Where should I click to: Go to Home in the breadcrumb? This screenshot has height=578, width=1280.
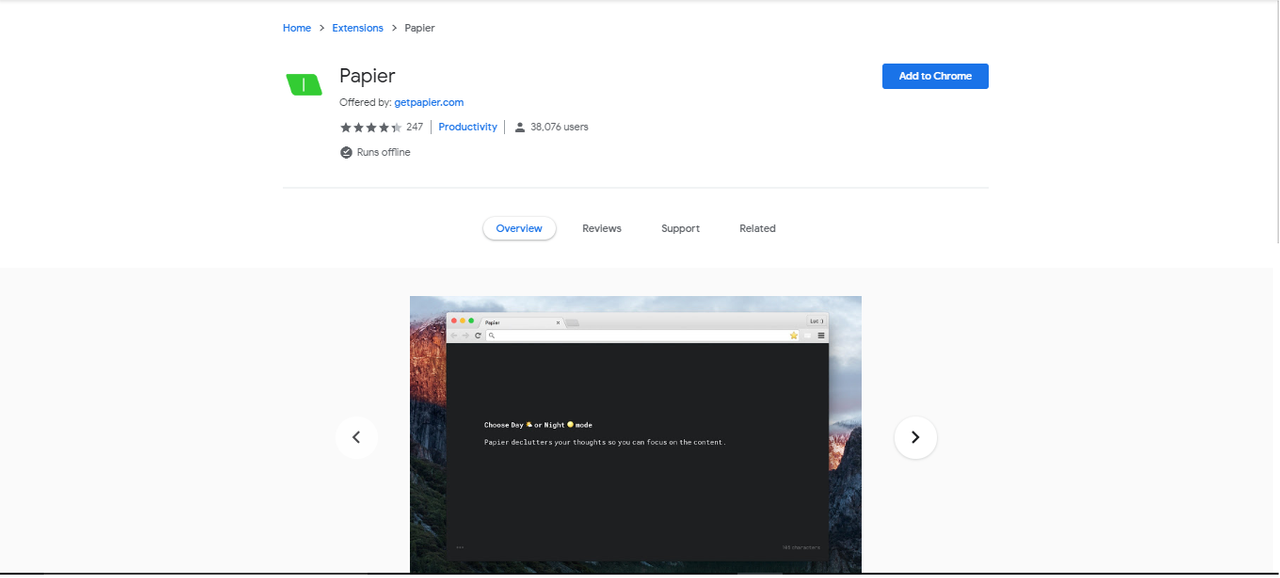[297, 28]
